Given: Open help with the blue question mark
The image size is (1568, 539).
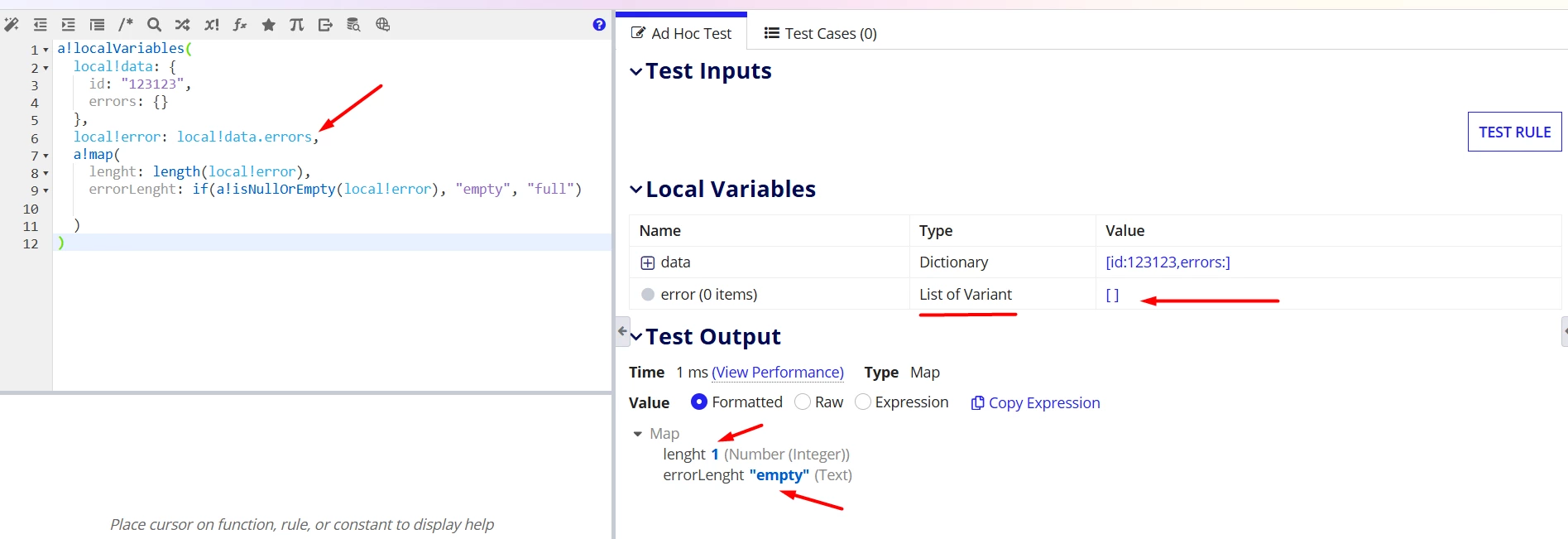Looking at the screenshot, I should 599,25.
